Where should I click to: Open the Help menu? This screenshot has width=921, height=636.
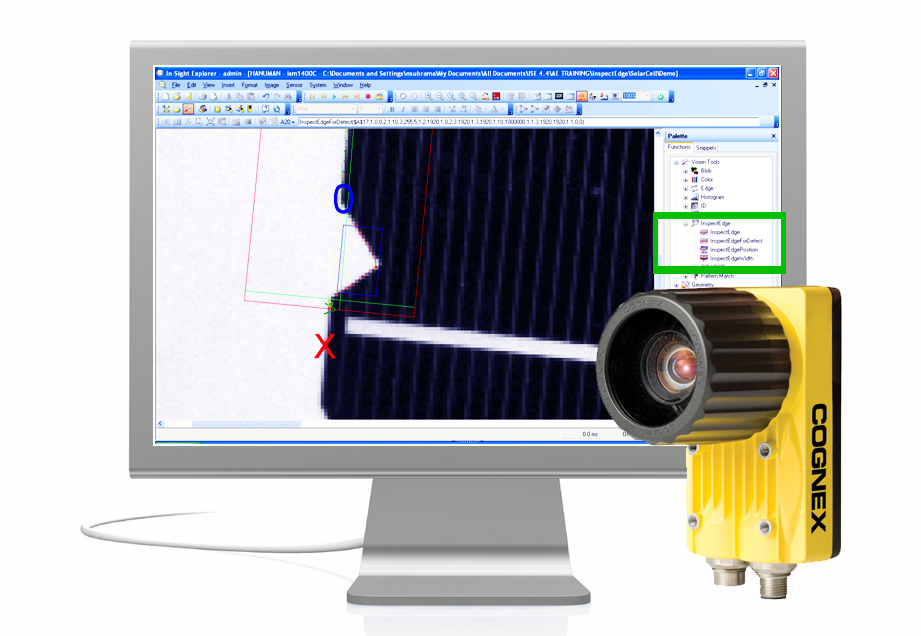point(365,85)
